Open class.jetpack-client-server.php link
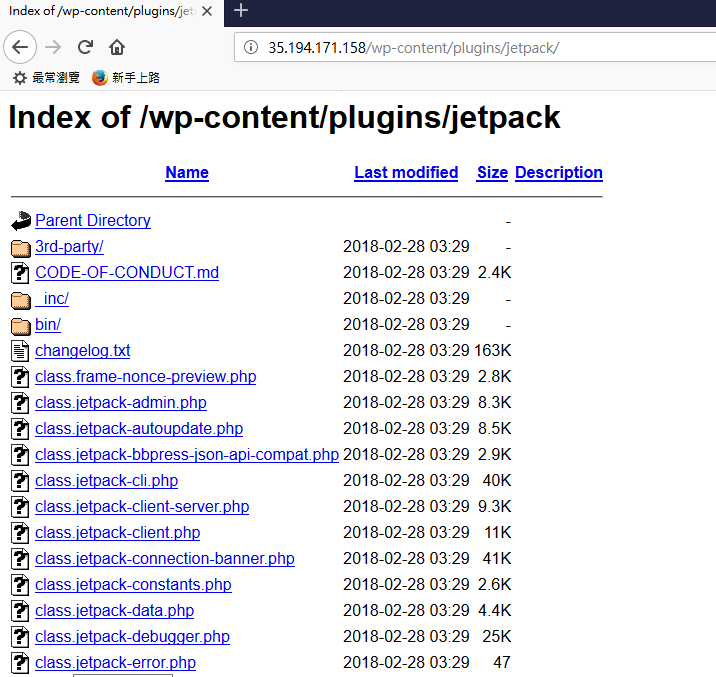716x677 pixels. (x=142, y=507)
